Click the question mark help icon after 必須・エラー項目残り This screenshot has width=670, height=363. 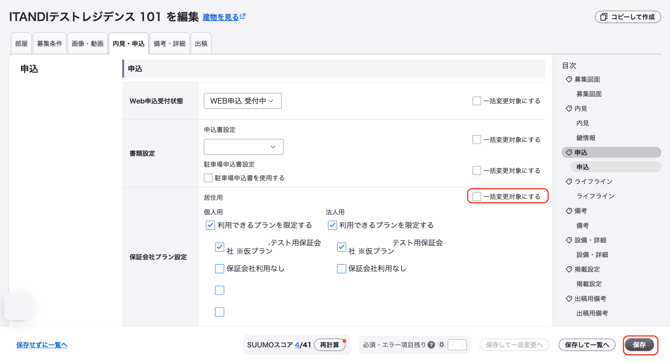(431, 345)
